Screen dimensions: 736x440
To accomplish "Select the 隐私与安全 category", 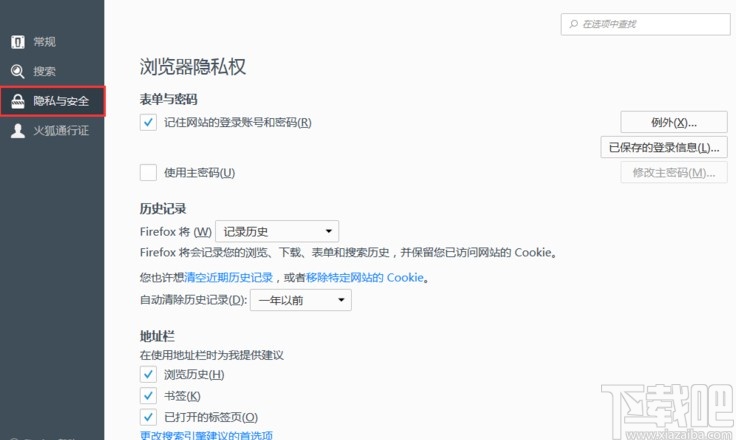I will [x=53, y=101].
